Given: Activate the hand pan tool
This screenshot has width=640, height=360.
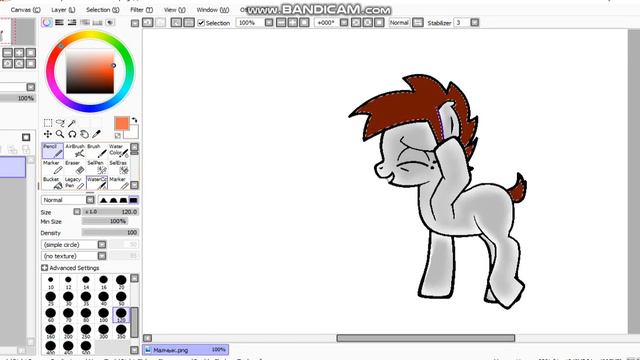Looking at the screenshot, I should pyautogui.click(x=84, y=134).
